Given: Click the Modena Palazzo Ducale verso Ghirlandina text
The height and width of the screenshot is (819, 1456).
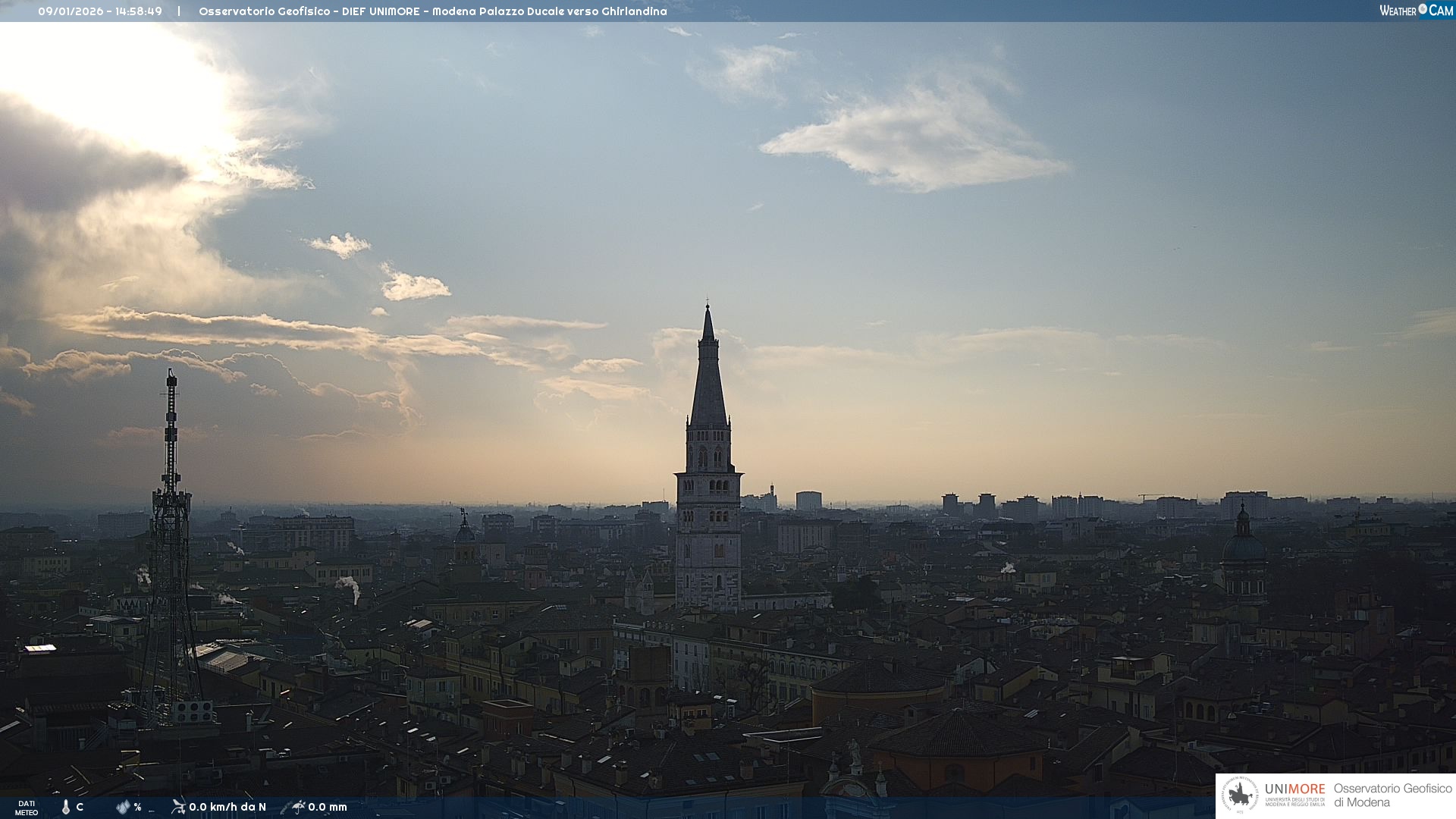Looking at the screenshot, I should [x=549, y=11].
